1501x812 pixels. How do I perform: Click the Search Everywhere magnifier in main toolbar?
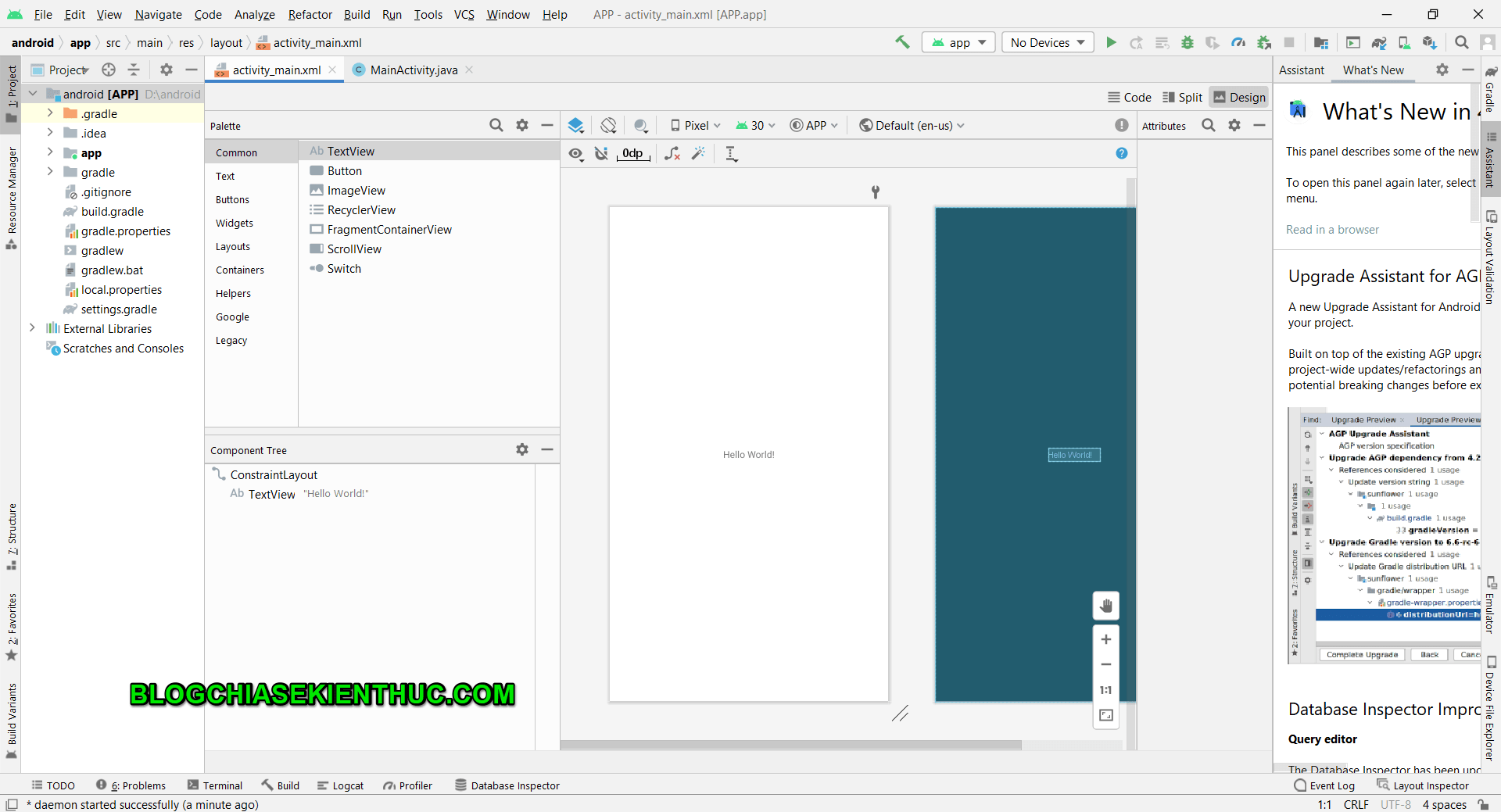(1461, 42)
